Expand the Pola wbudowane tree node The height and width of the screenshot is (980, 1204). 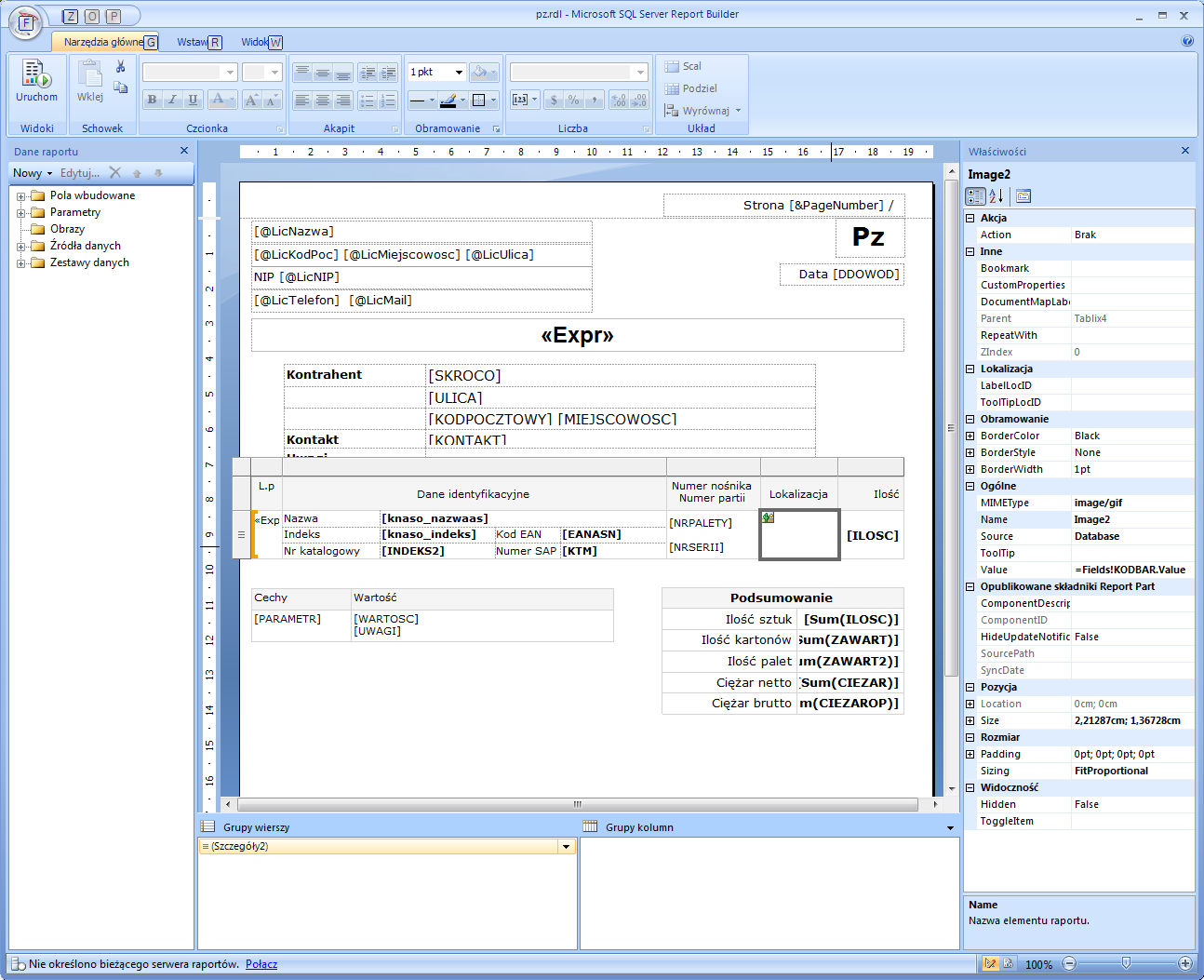(20, 196)
